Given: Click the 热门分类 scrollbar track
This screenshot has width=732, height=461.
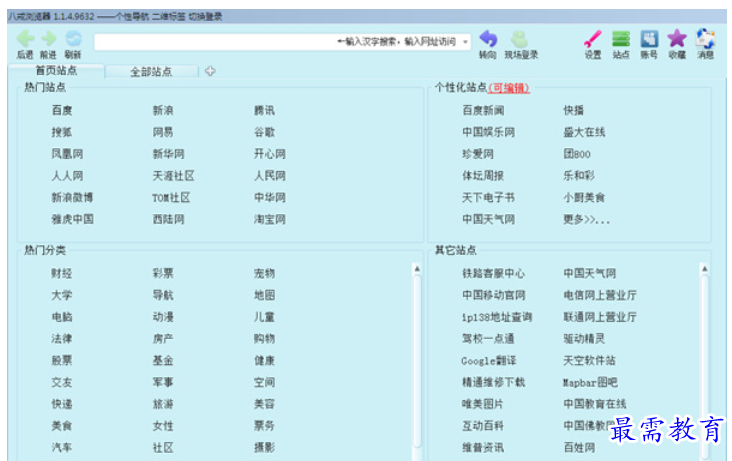Looking at the screenshot, I should tap(417, 364).
